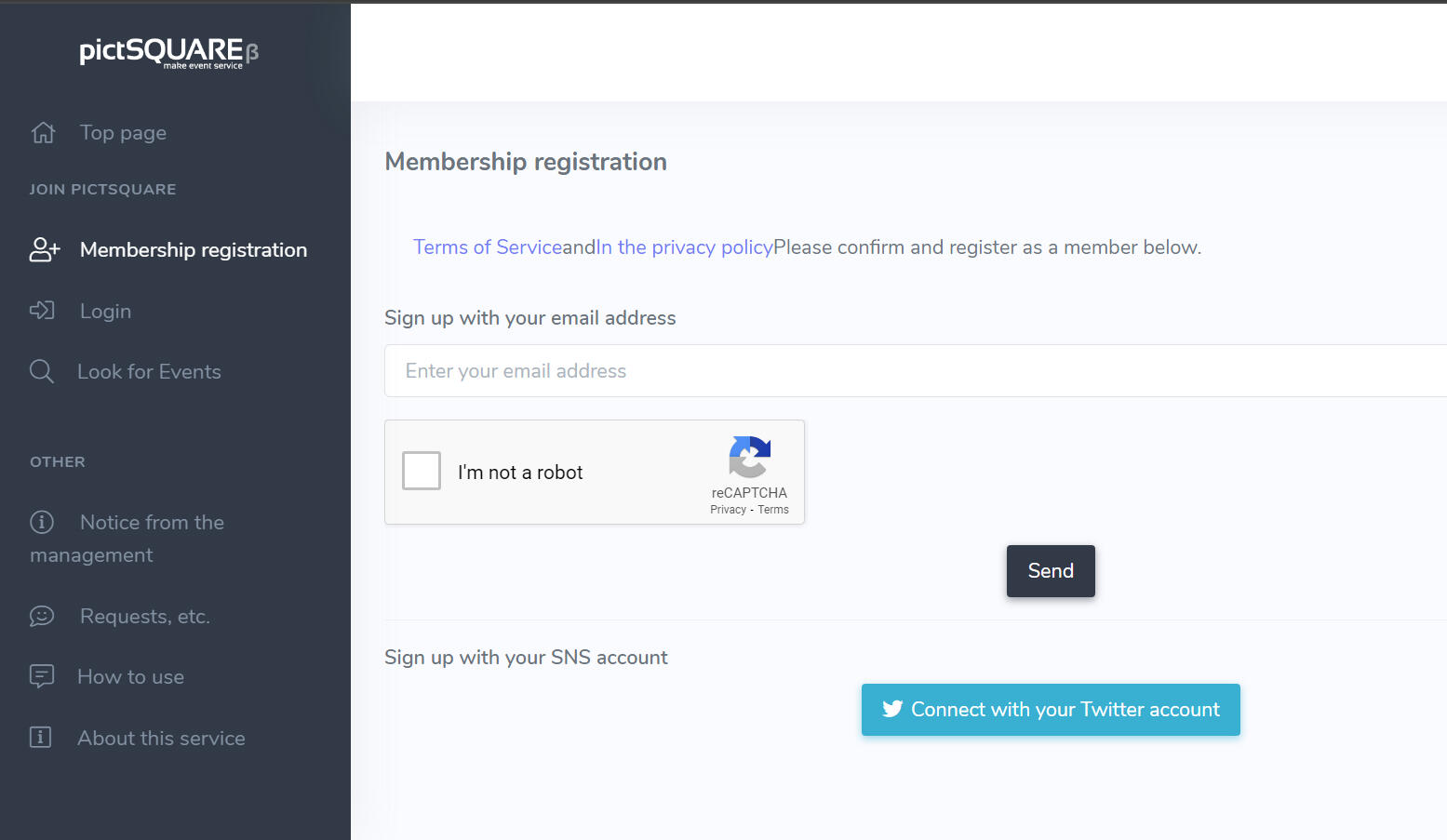This screenshot has width=1447, height=840.
Task: Click the info box icon for About
Action: 41,738
